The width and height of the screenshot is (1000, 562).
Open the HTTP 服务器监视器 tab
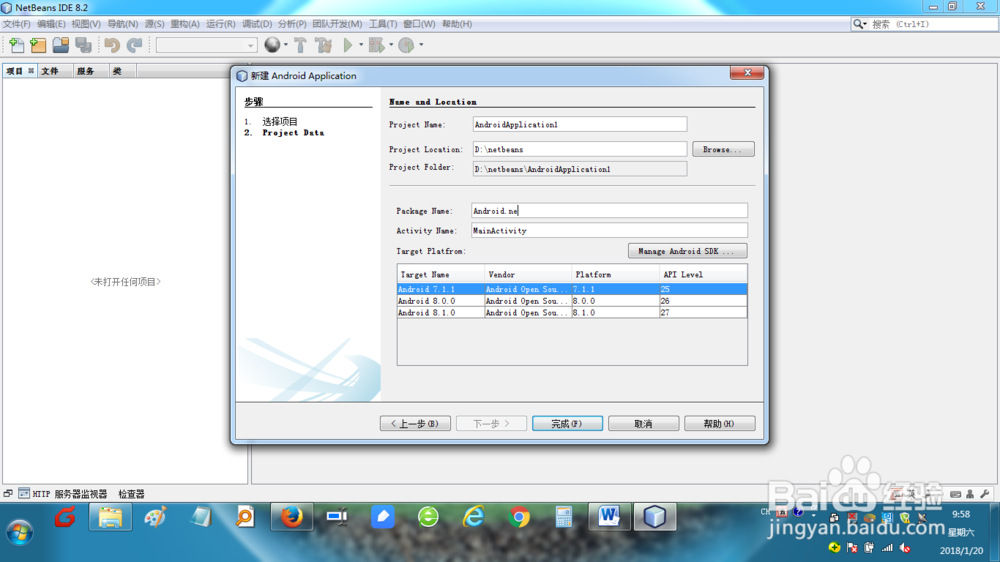[x=63, y=493]
